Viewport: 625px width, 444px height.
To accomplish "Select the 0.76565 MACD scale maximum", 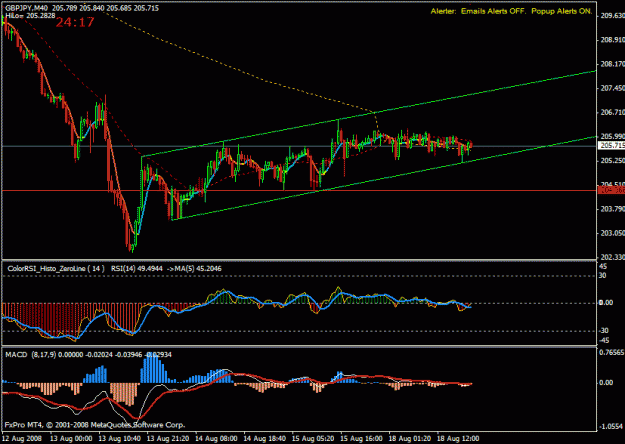I will coord(611,352).
